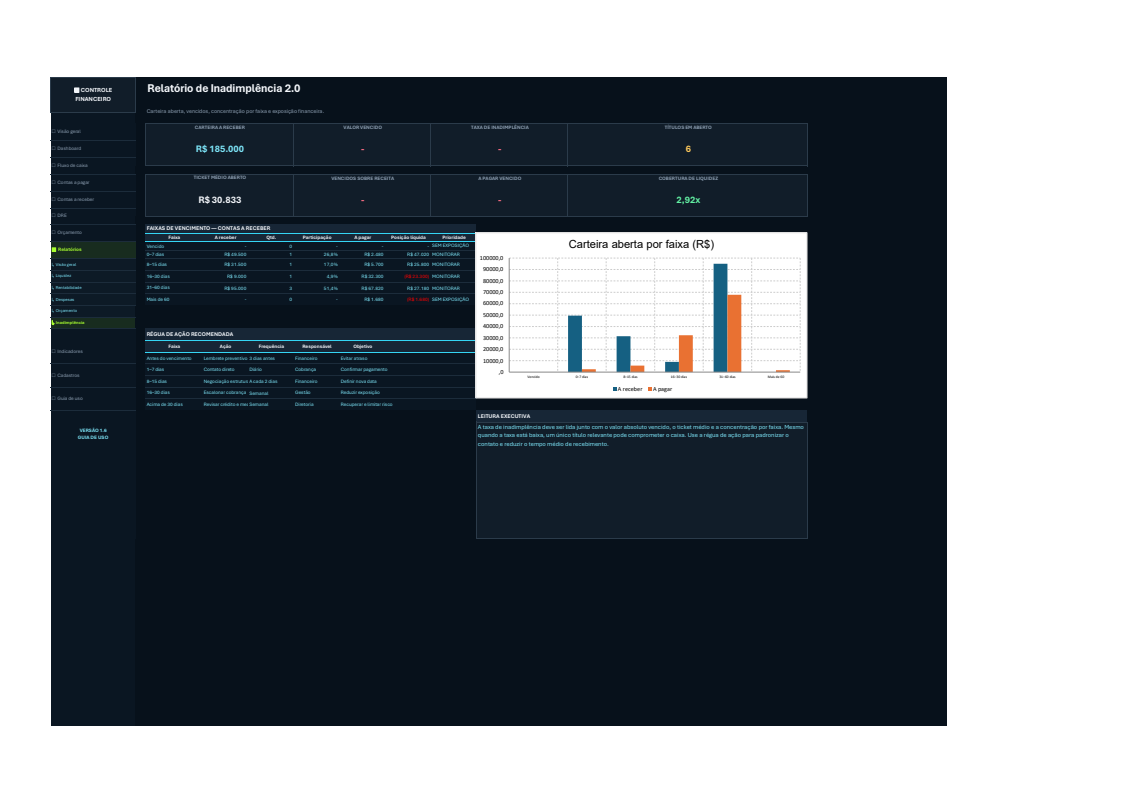Open Cadastros in the sidebar
1137x804 pixels.
point(93,375)
